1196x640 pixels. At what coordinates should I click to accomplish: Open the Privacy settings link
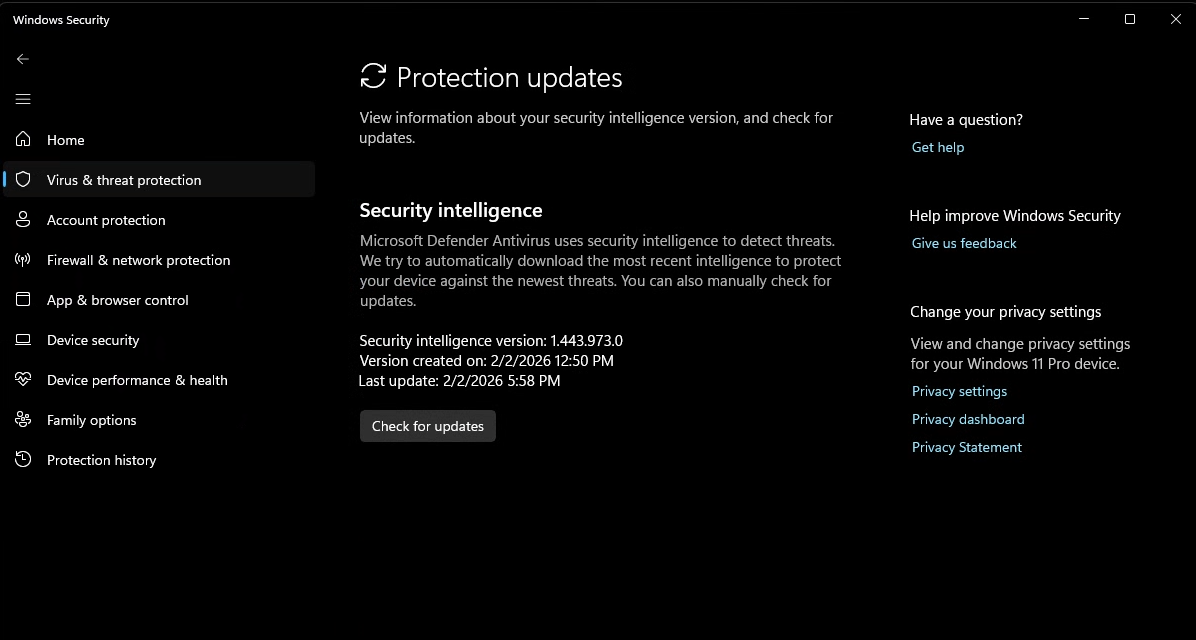click(x=959, y=391)
